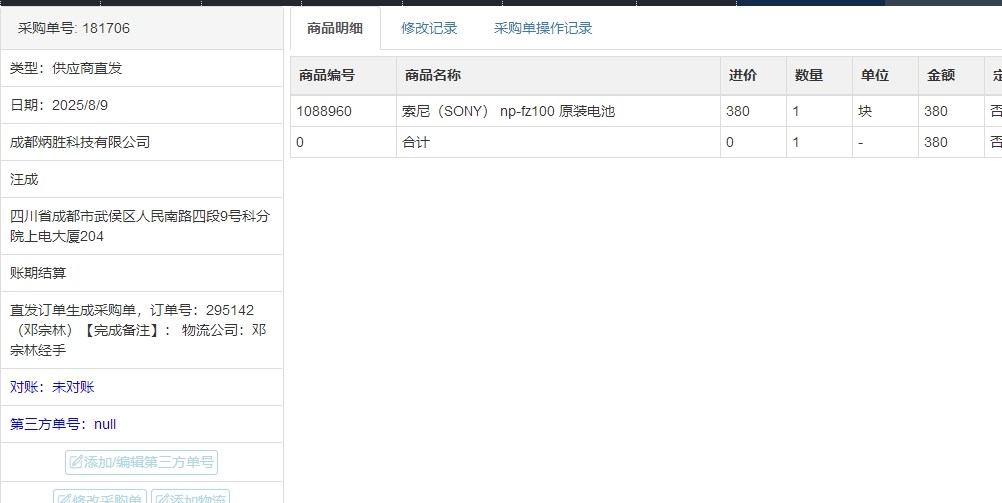Click product number 1088960 cell

pyautogui.click(x=343, y=111)
